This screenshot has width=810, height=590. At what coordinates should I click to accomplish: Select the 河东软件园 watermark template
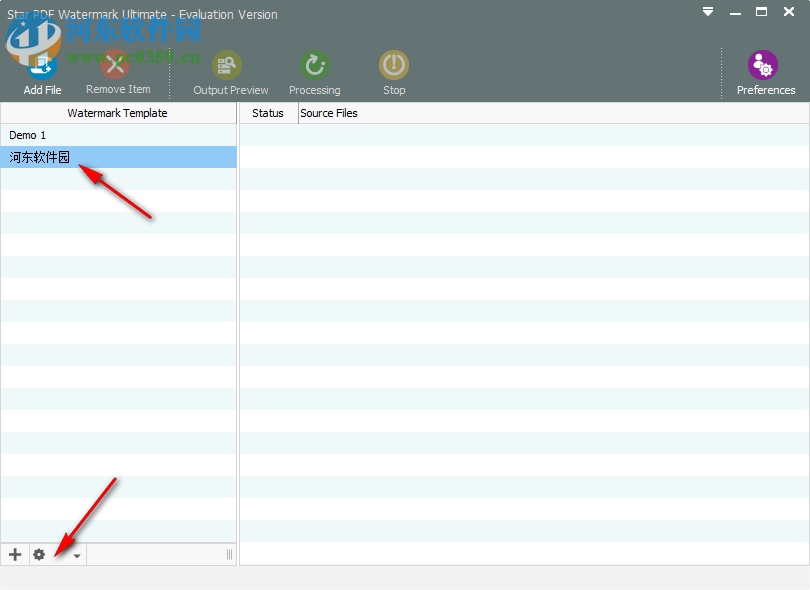(118, 157)
